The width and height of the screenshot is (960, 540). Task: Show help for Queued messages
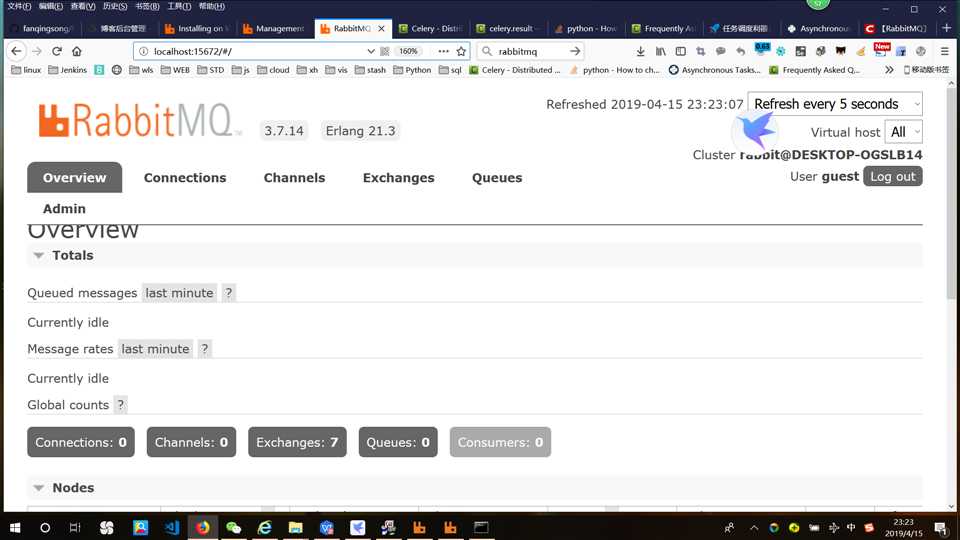(228, 293)
